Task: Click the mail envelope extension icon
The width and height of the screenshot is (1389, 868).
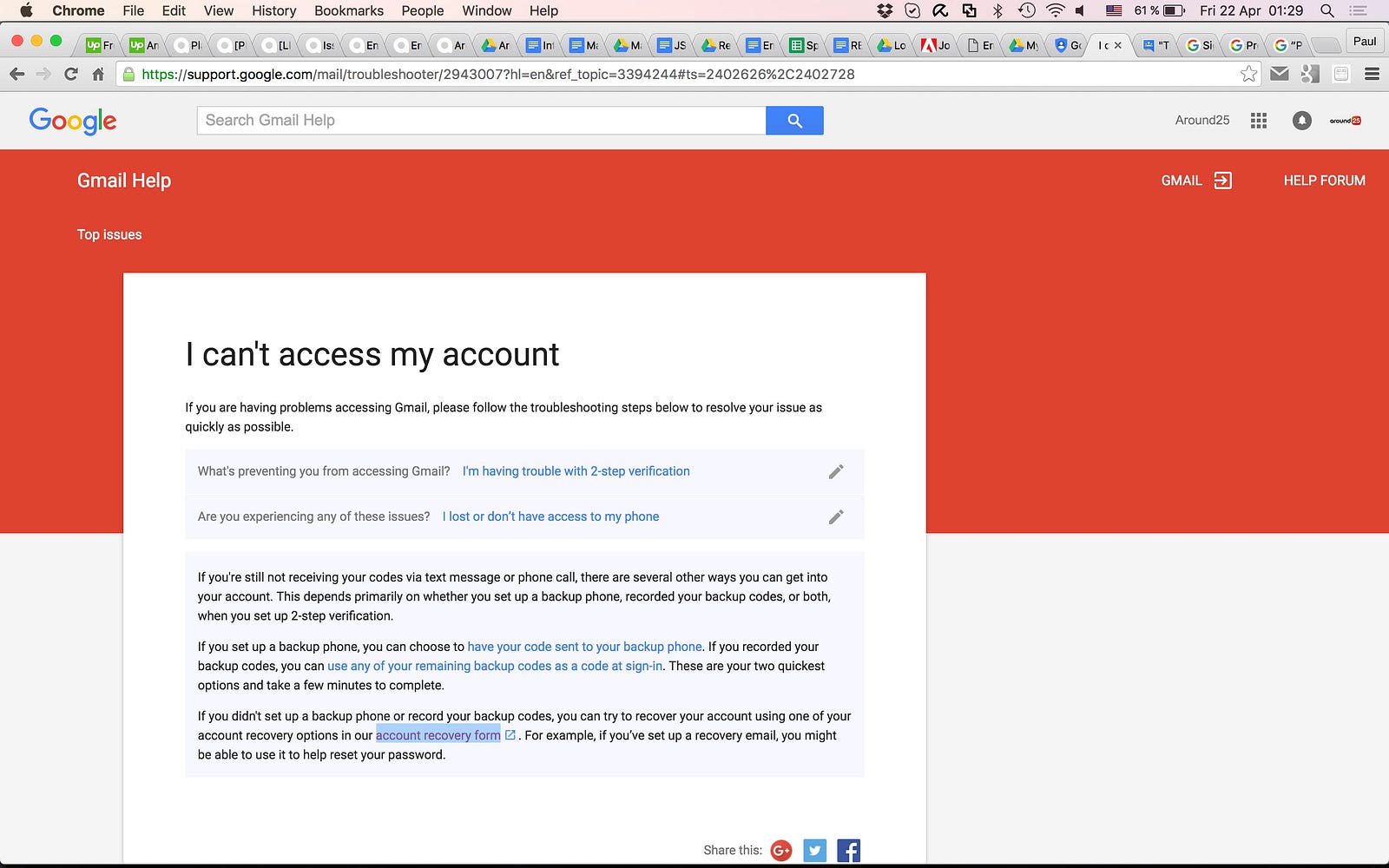Action: tap(1280, 75)
